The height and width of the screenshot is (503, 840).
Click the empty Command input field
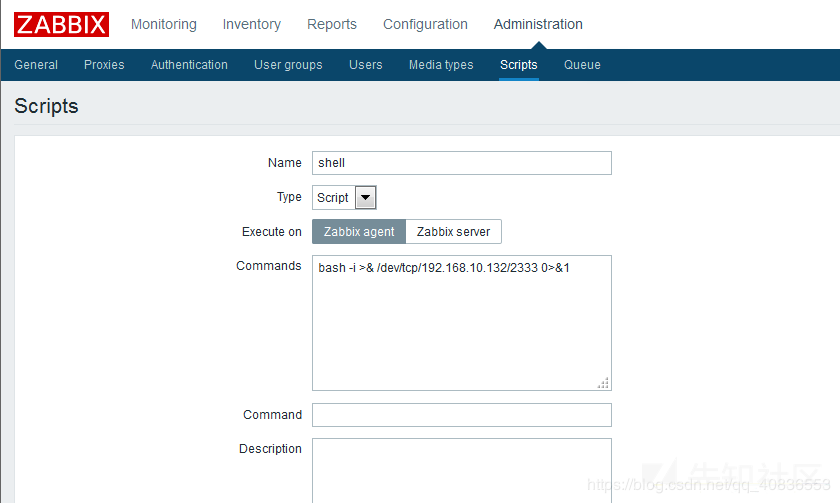pos(462,415)
